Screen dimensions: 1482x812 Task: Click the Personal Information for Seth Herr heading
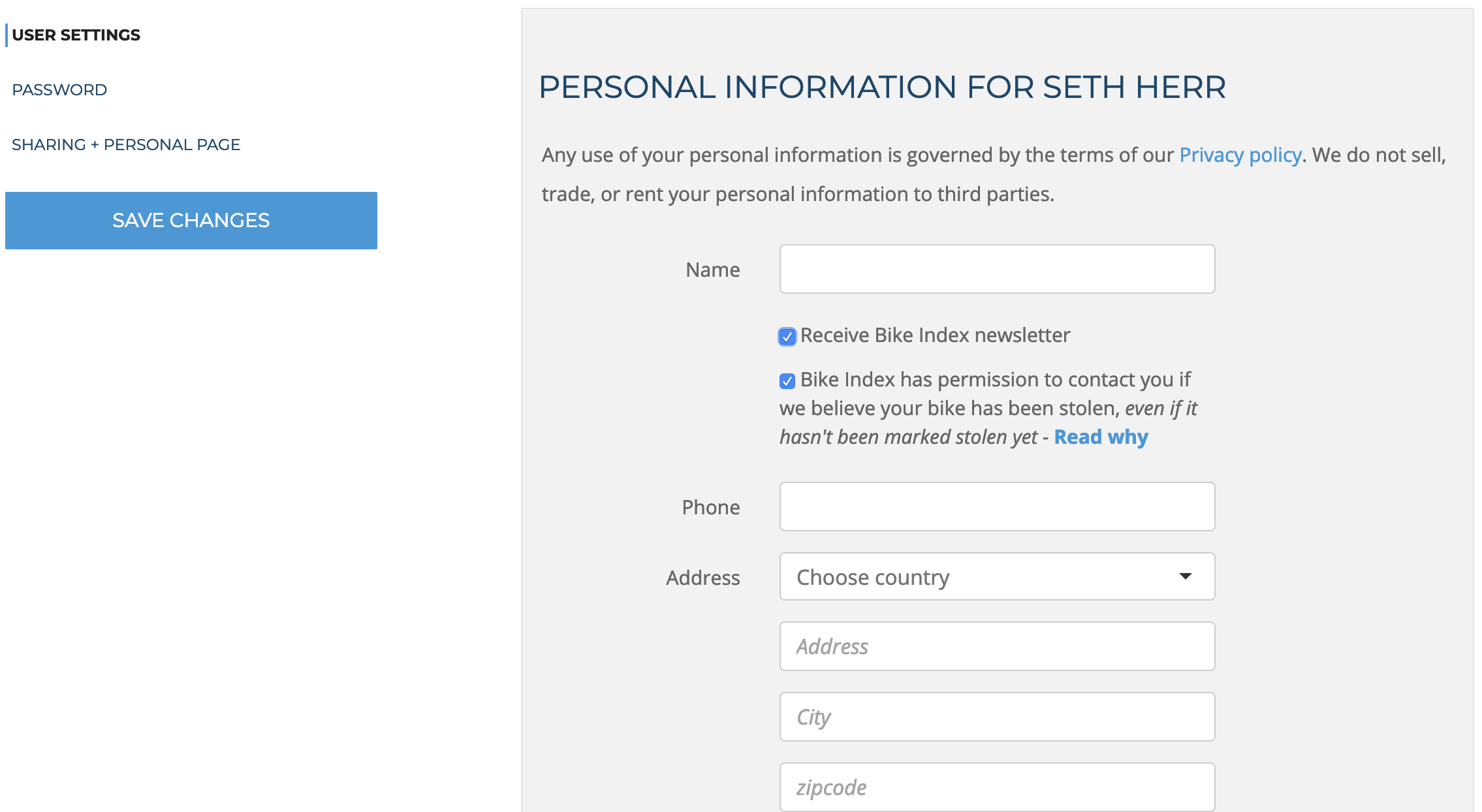[x=882, y=87]
